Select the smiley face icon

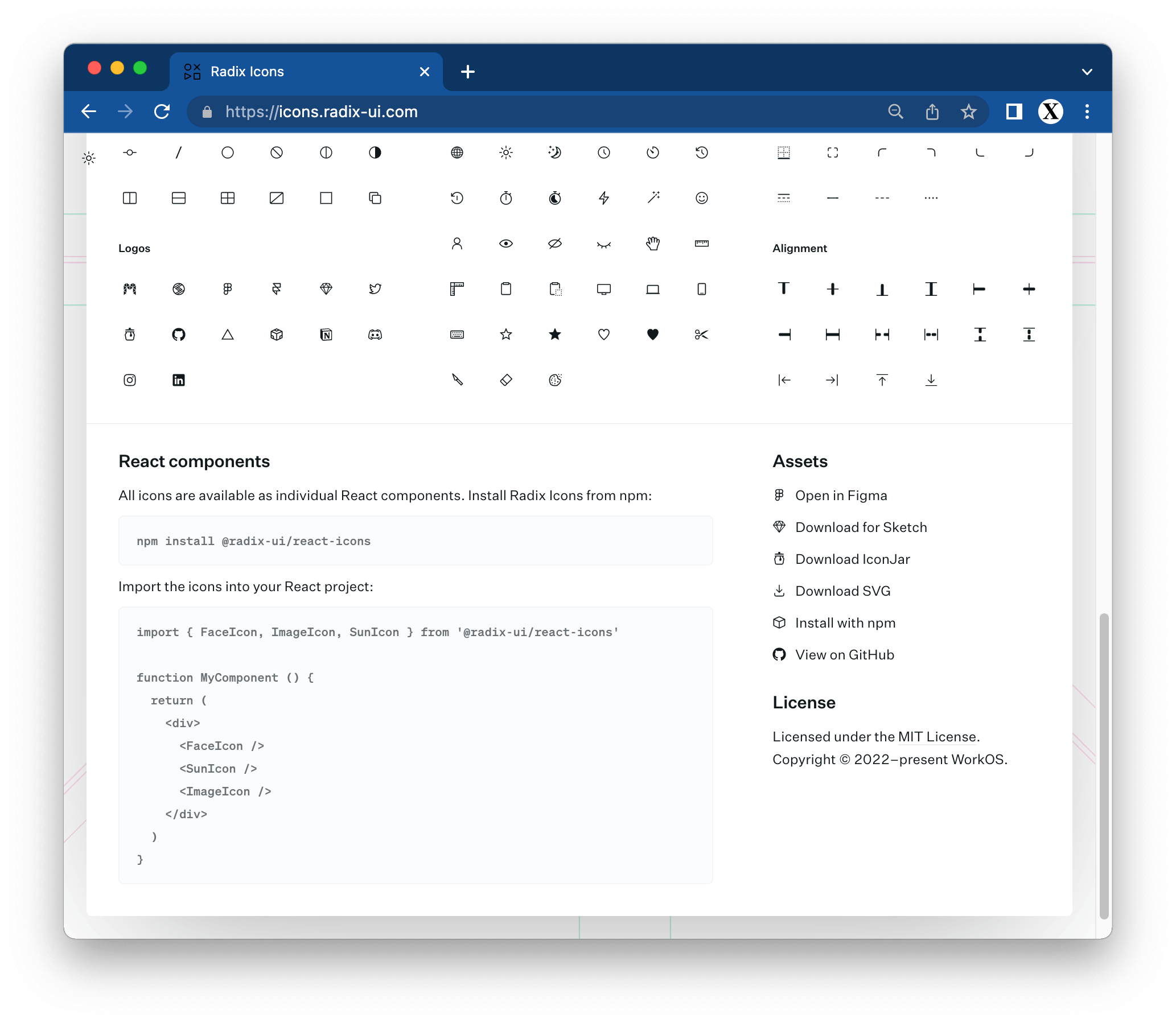pyautogui.click(x=701, y=198)
